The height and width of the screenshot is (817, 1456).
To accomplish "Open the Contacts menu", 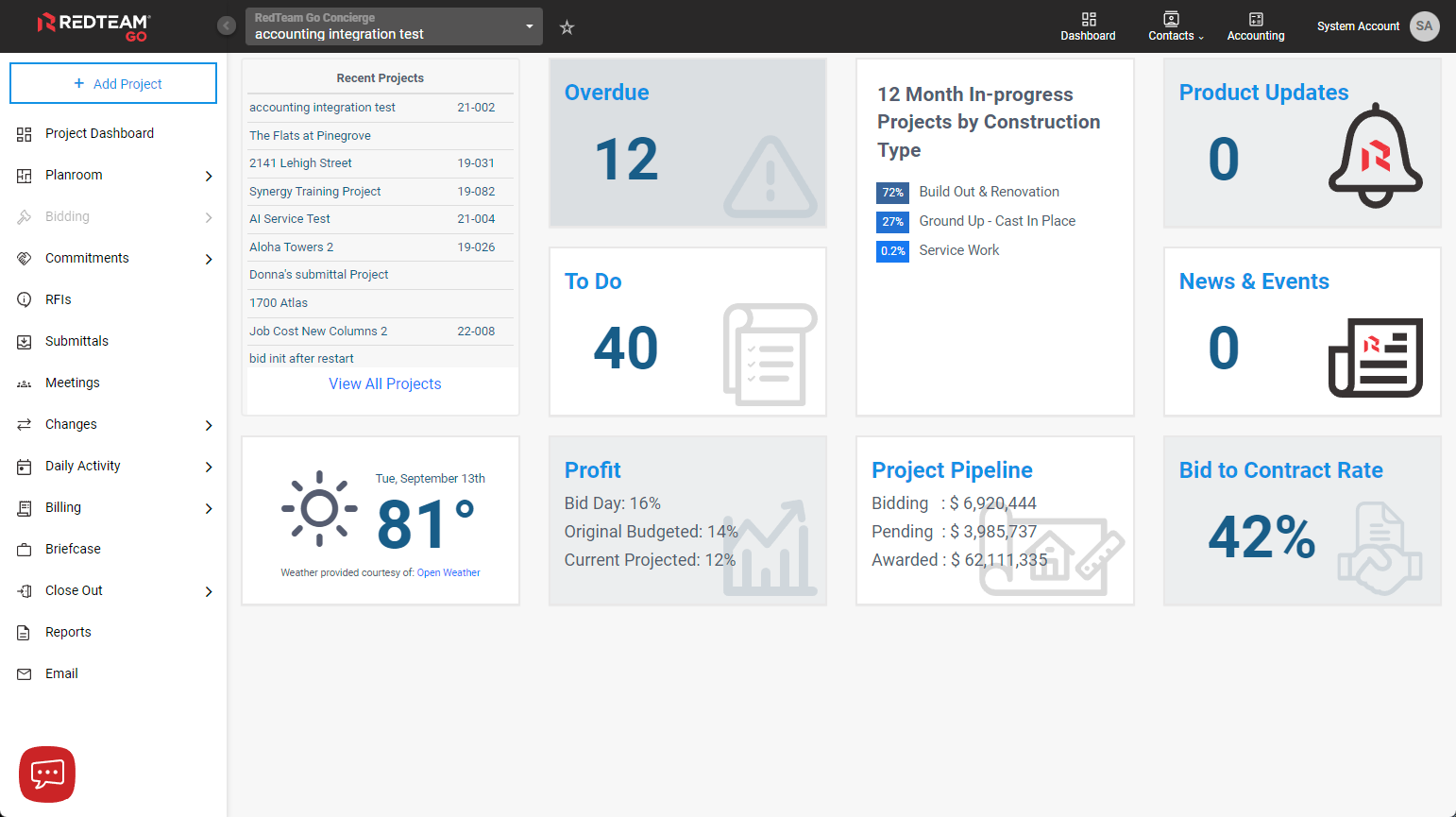I will coord(1172,26).
